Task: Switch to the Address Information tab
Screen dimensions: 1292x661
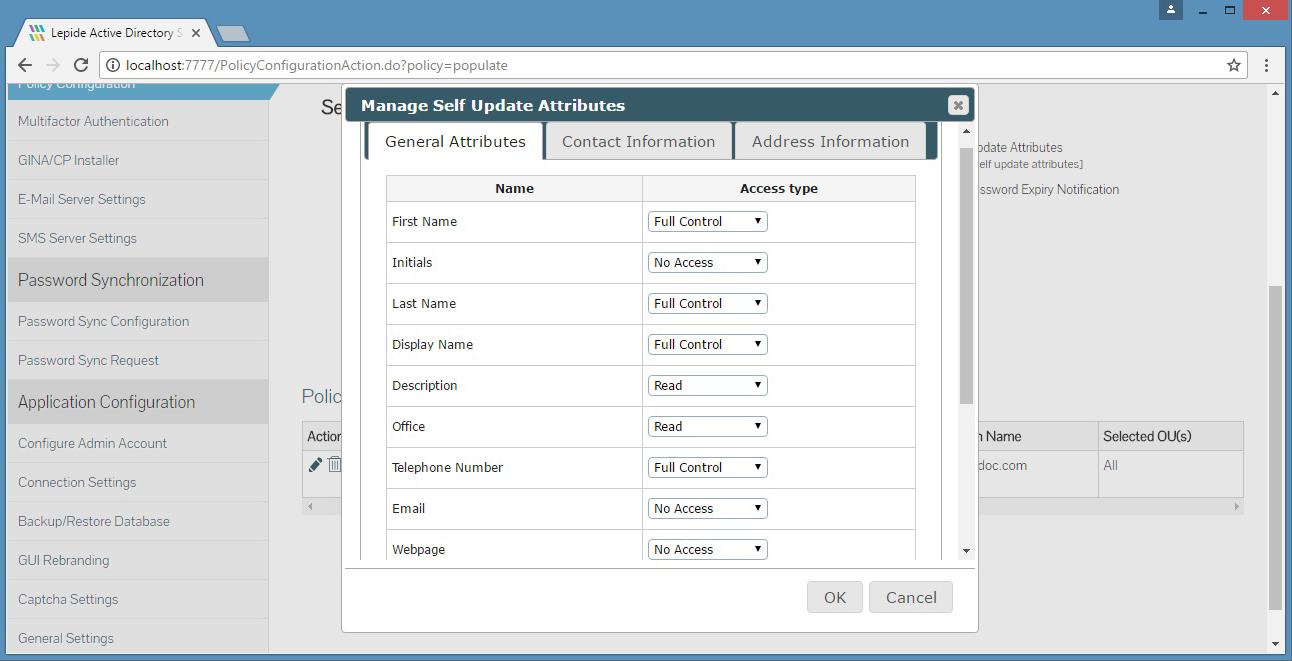Action: tap(830, 141)
